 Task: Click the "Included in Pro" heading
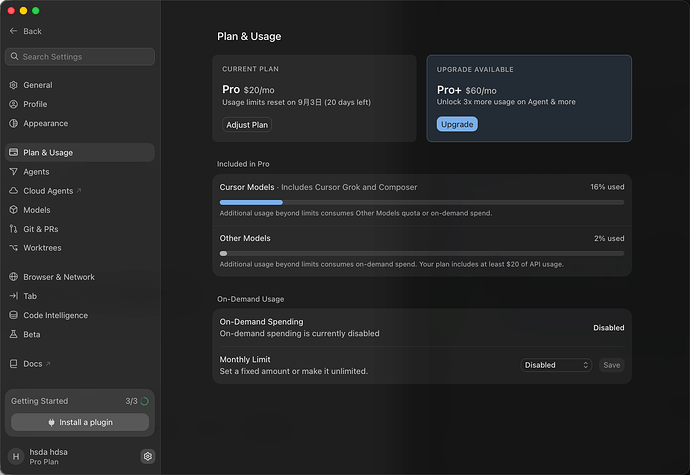(243, 164)
